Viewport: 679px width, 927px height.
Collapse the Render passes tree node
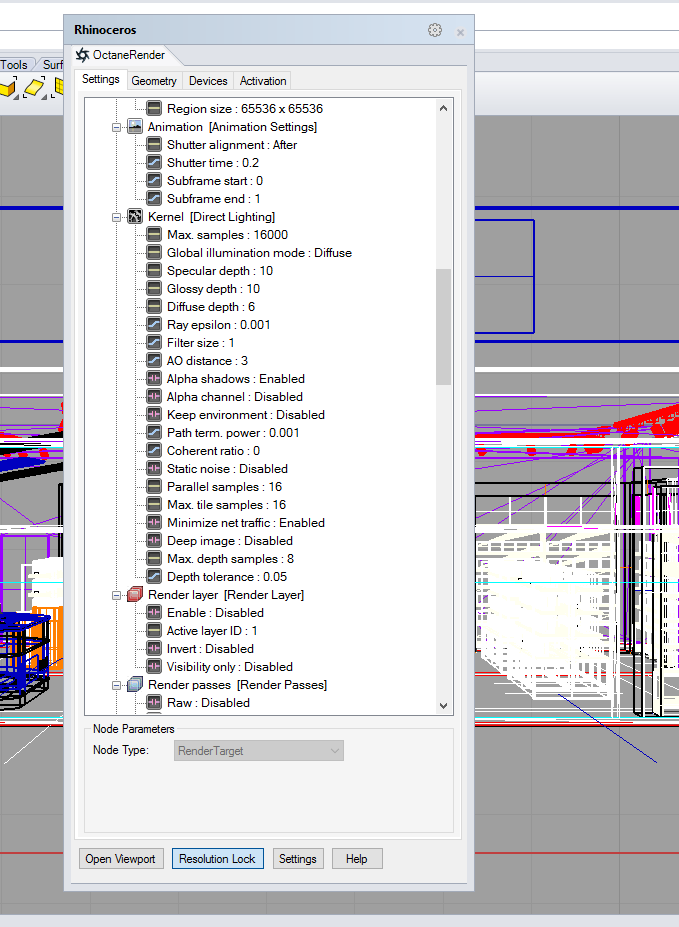[116, 685]
